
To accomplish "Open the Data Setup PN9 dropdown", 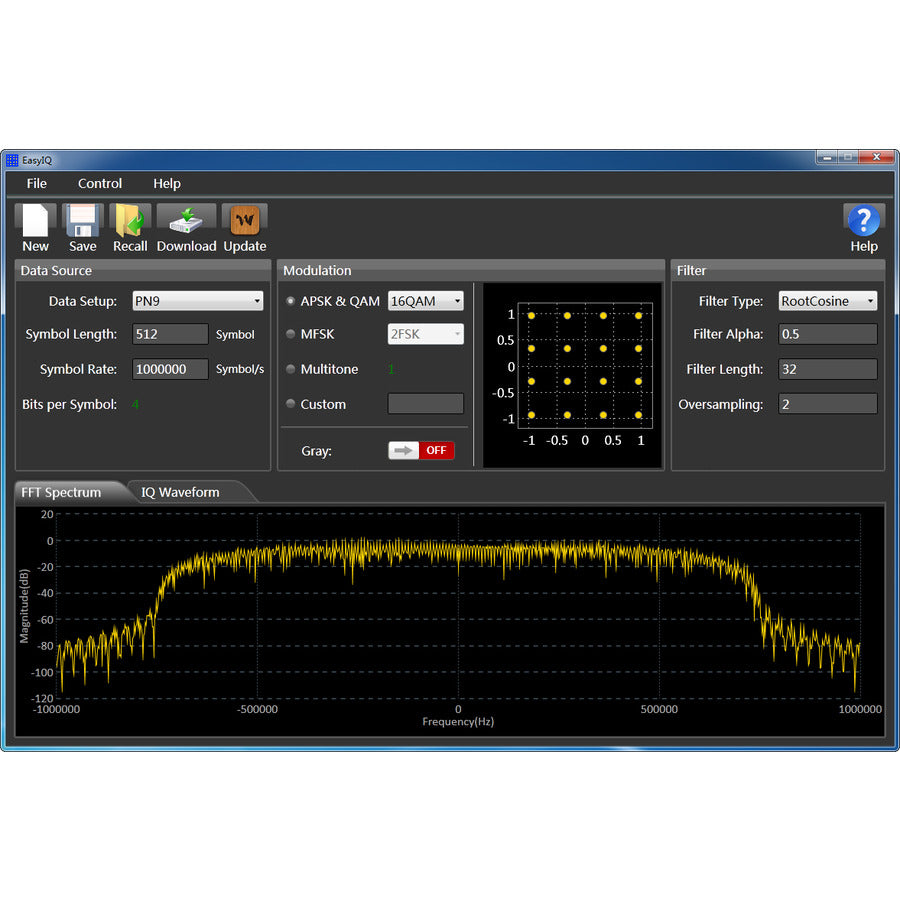I will (x=197, y=300).
